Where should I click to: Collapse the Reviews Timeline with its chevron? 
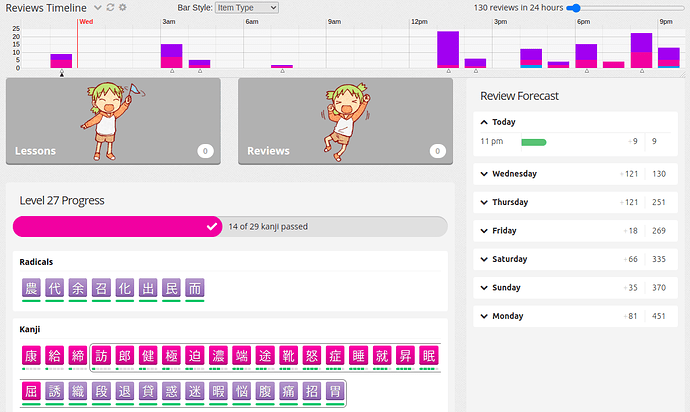pos(98,7)
